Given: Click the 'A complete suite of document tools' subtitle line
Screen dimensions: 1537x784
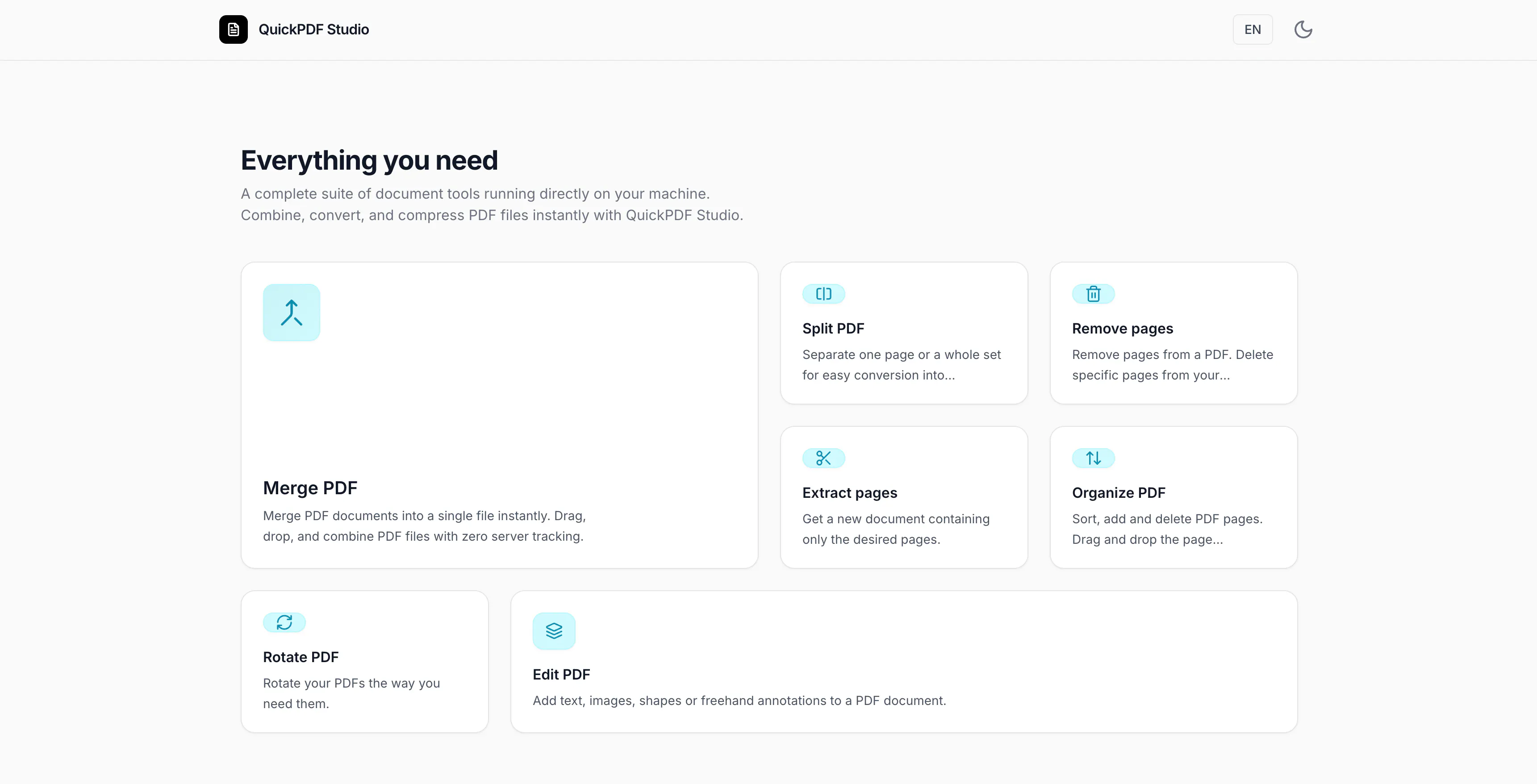Looking at the screenshot, I should click(475, 193).
